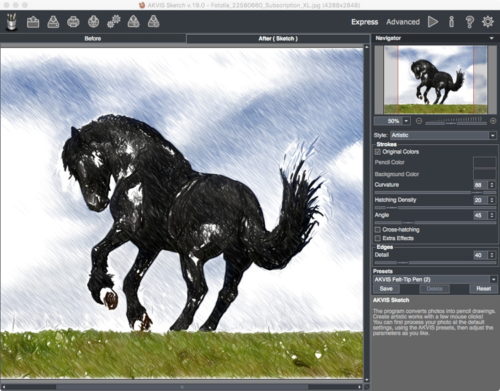
Task: Open help with the question mark icon
Action: pyautogui.click(x=469, y=22)
